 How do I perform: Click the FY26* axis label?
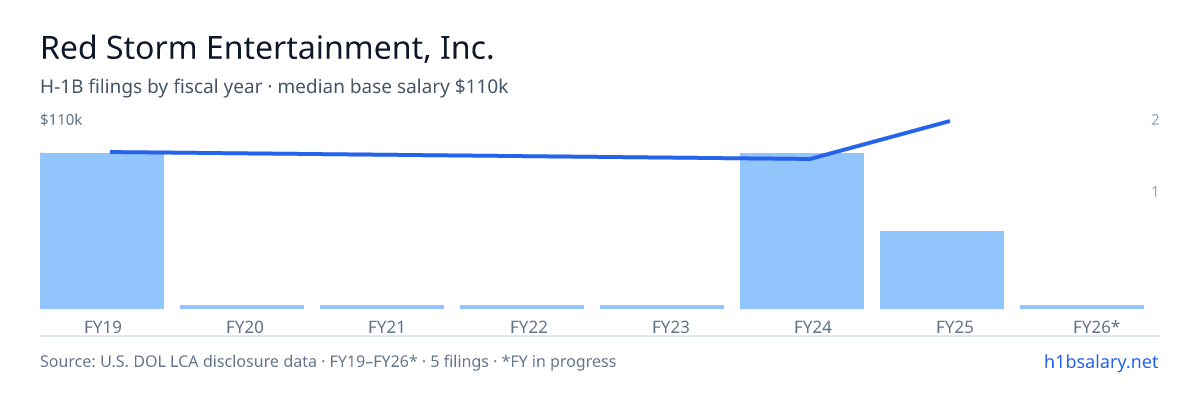[x=1096, y=326]
